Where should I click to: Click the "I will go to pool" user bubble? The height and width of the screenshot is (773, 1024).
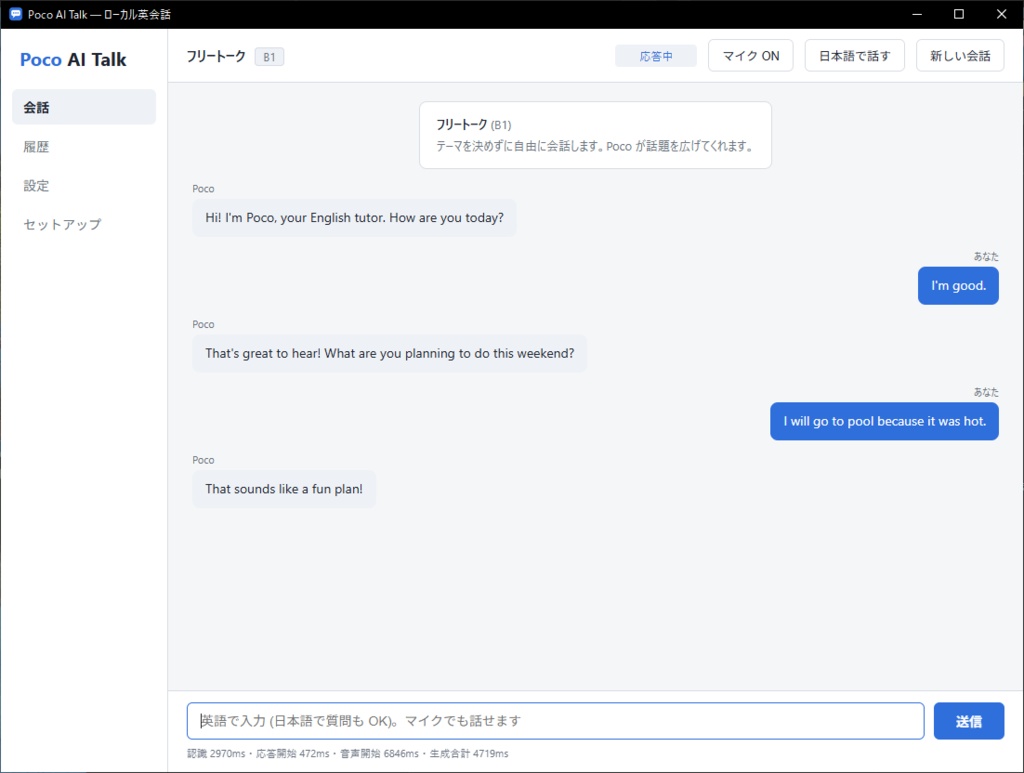[884, 421]
